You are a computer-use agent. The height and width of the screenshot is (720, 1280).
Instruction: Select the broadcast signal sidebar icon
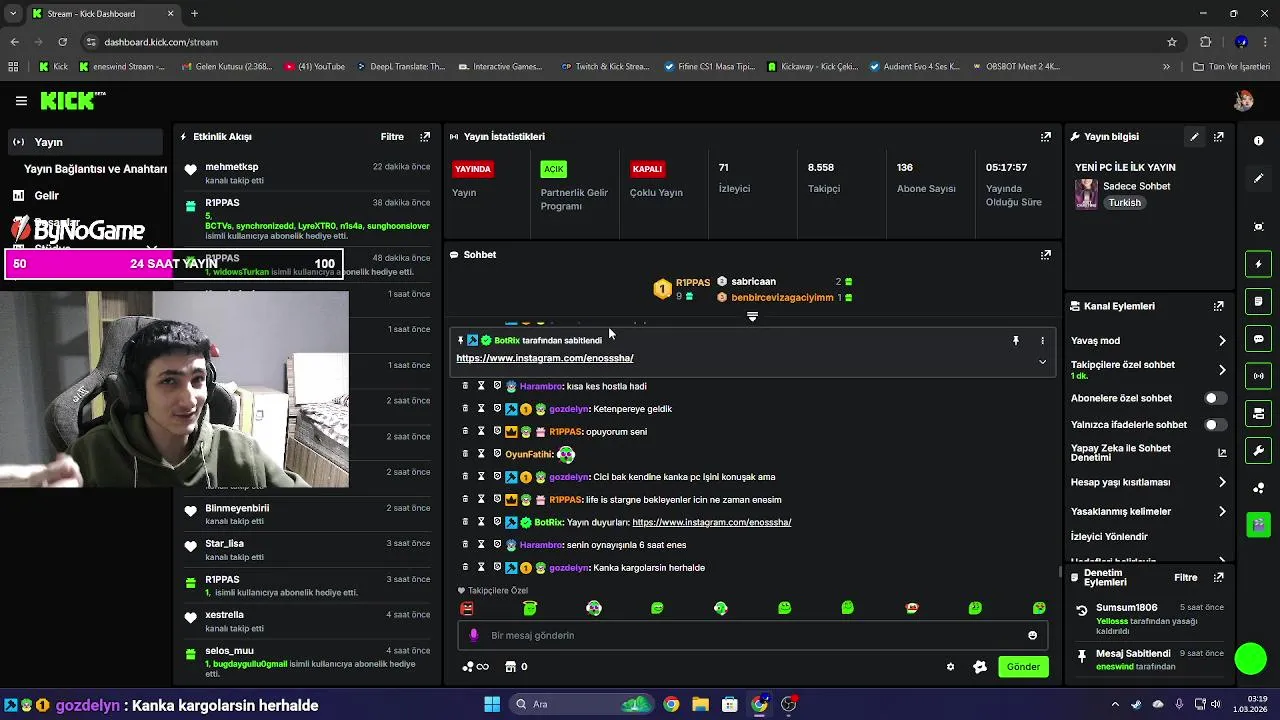point(1258,376)
